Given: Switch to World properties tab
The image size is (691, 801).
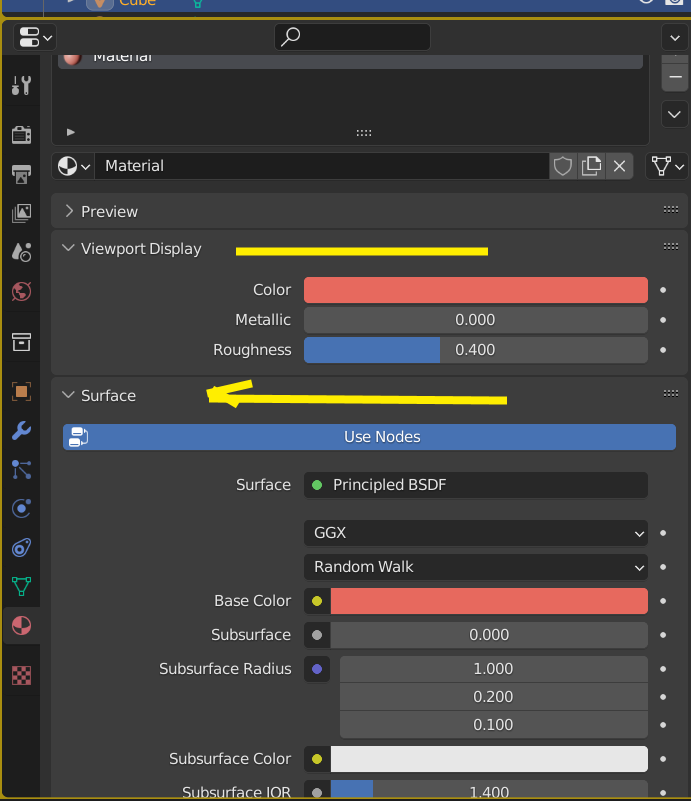Looking at the screenshot, I should coord(21,292).
